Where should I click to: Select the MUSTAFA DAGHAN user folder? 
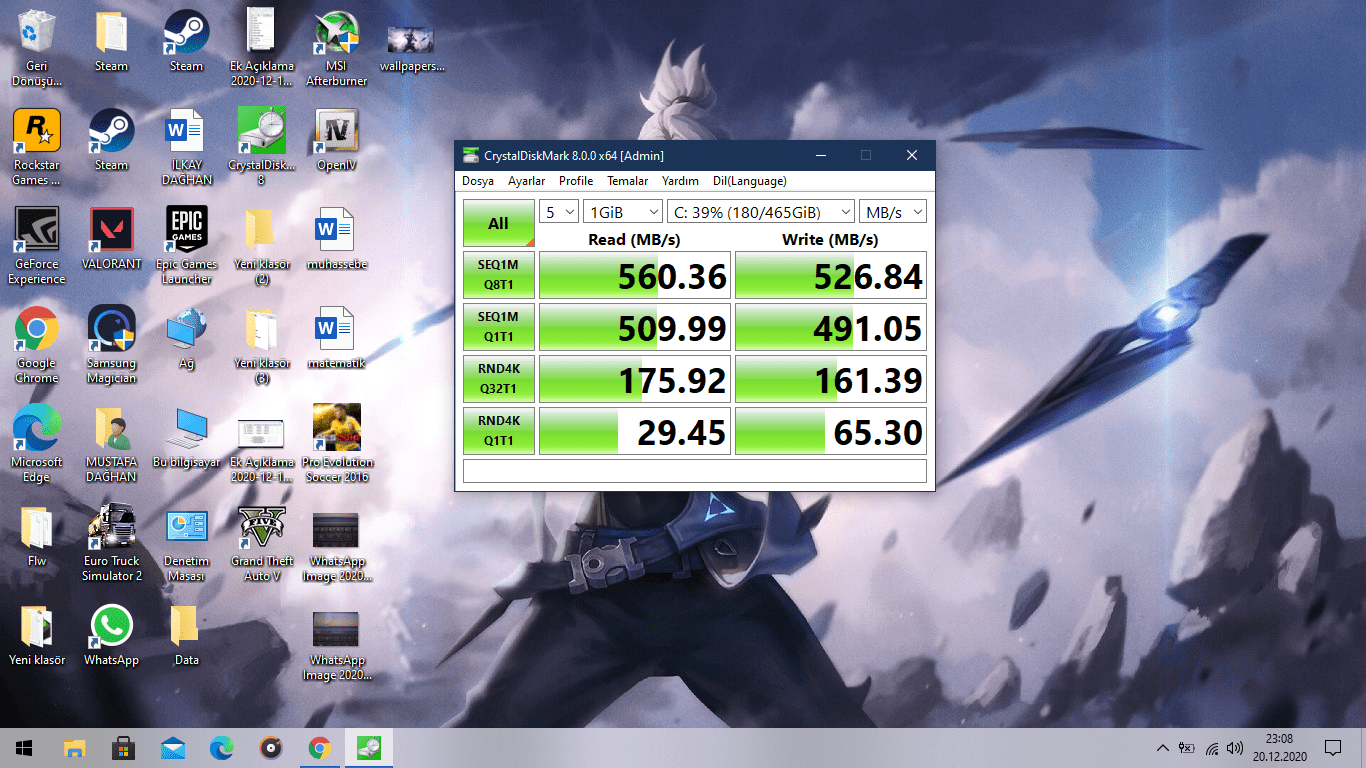coord(112,444)
